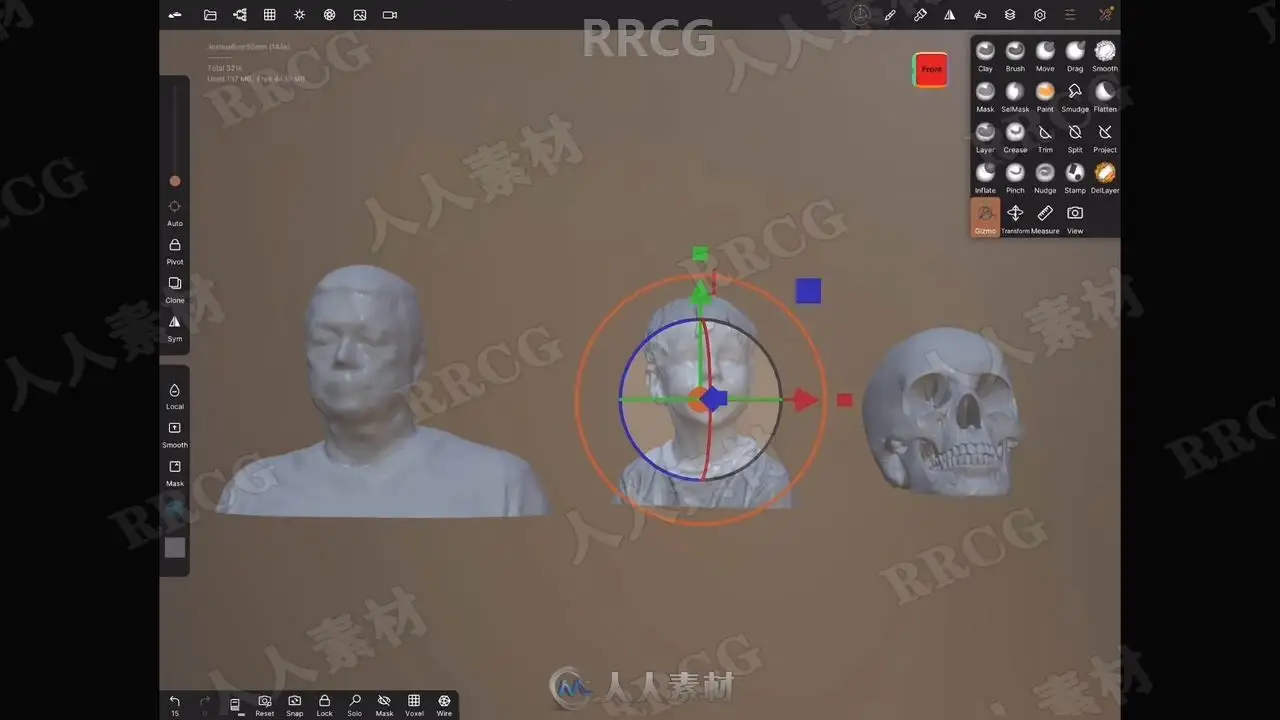Open the gray color swatch
1280x720 pixels.
(x=175, y=547)
